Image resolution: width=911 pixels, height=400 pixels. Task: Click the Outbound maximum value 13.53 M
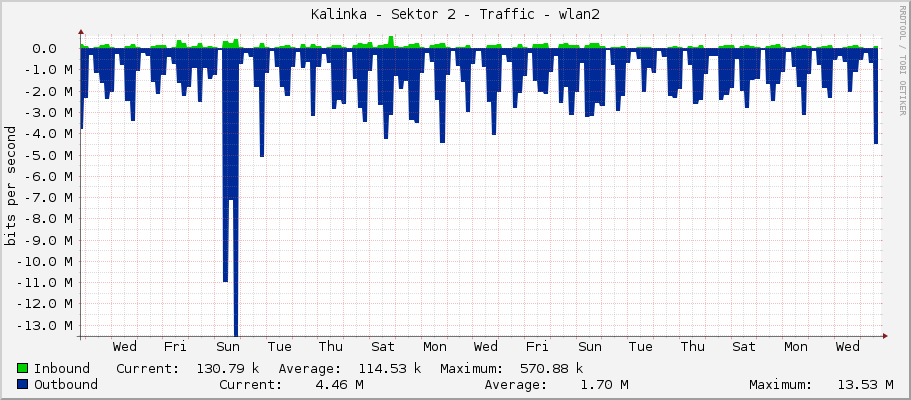click(866, 384)
